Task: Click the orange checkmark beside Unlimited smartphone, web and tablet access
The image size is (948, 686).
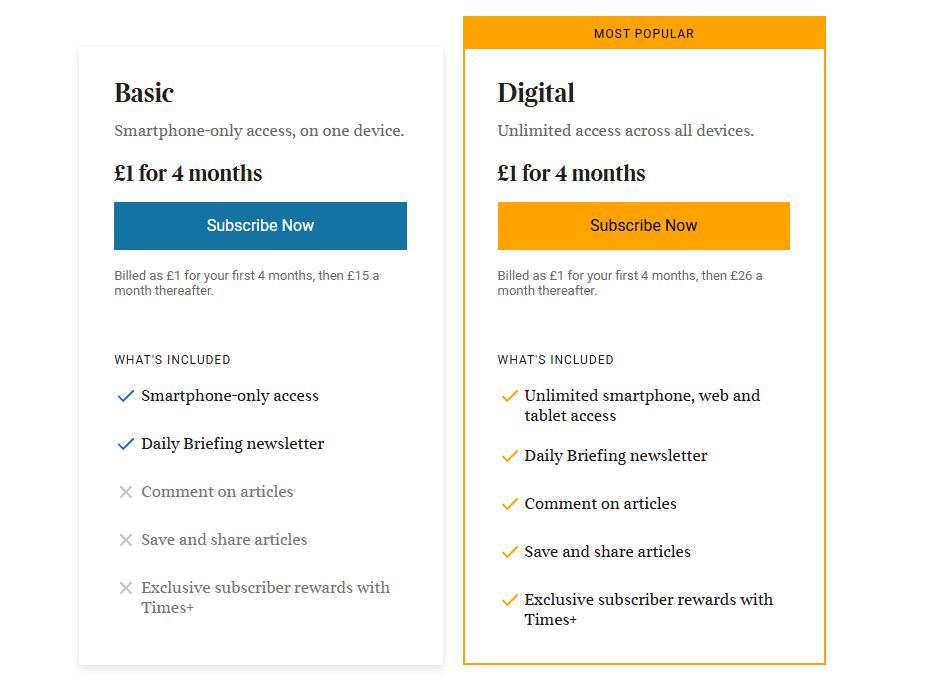Action: (508, 396)
